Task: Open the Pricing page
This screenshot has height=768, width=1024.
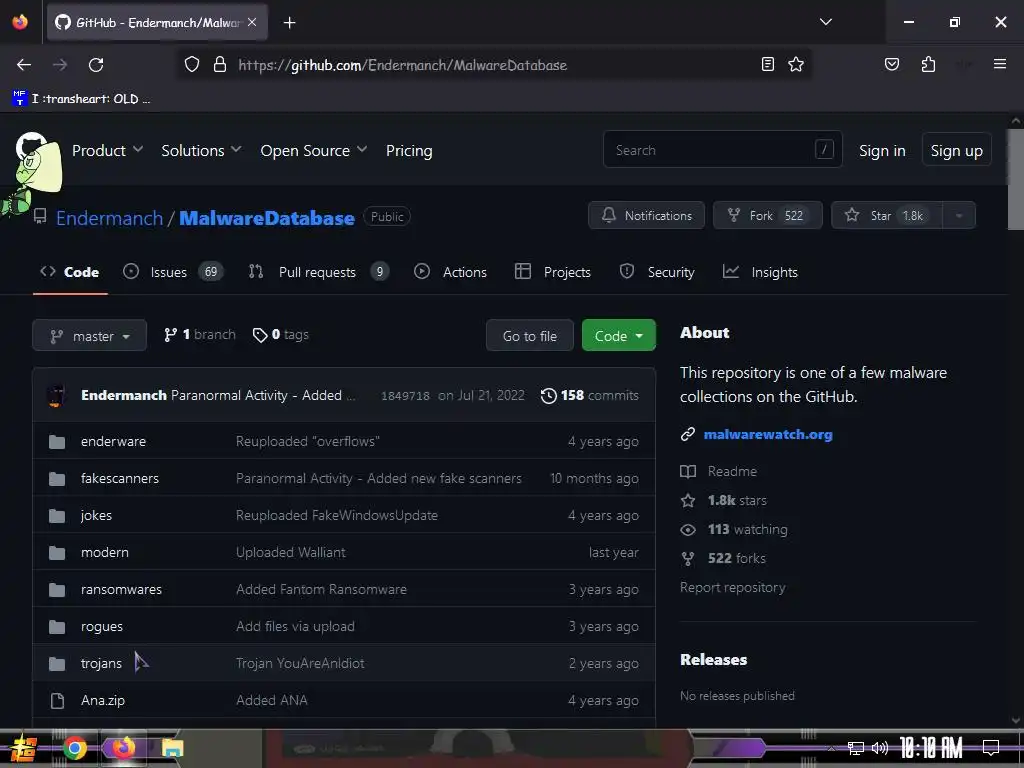Action: [409, 150]
